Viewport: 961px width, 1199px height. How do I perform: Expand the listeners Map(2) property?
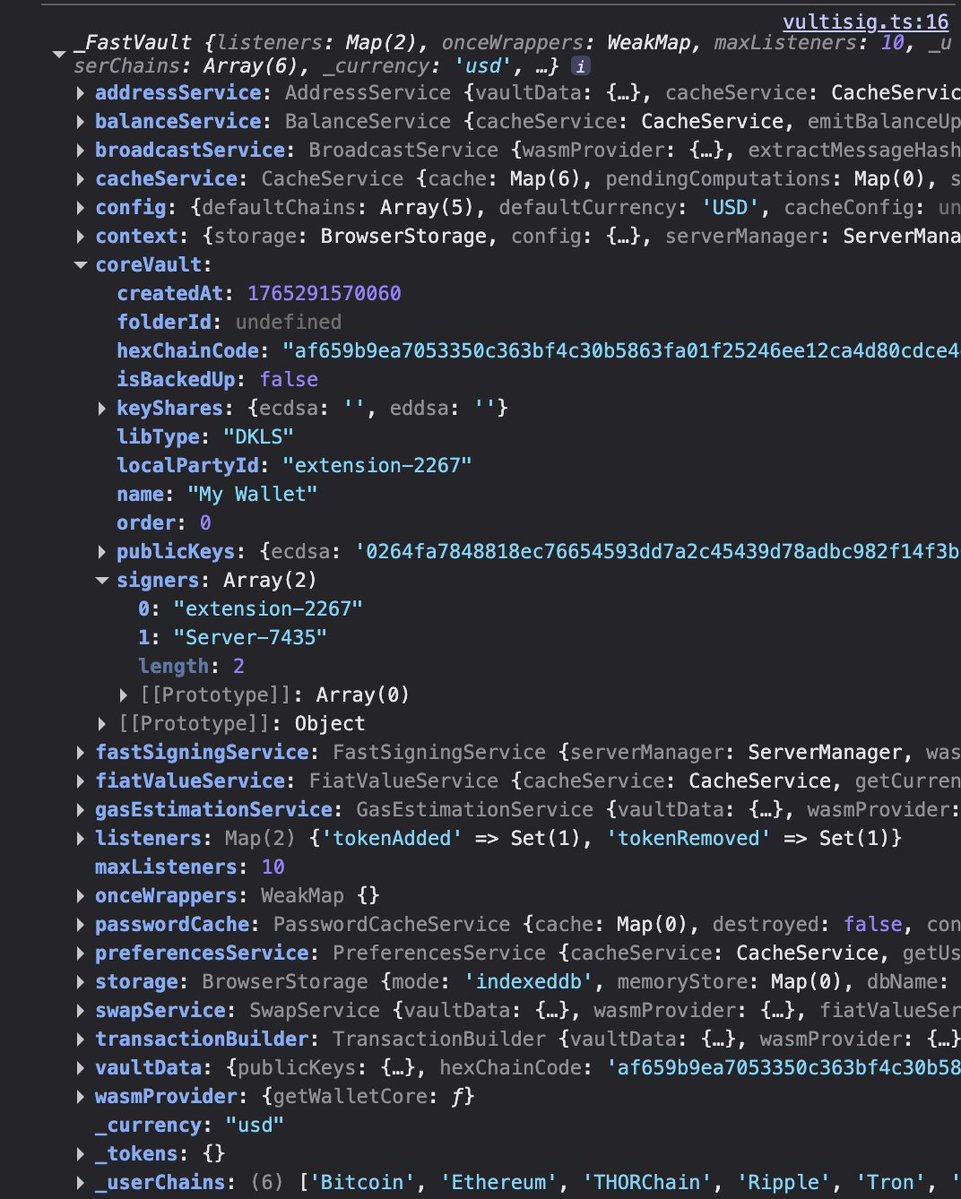pos(80,839)
